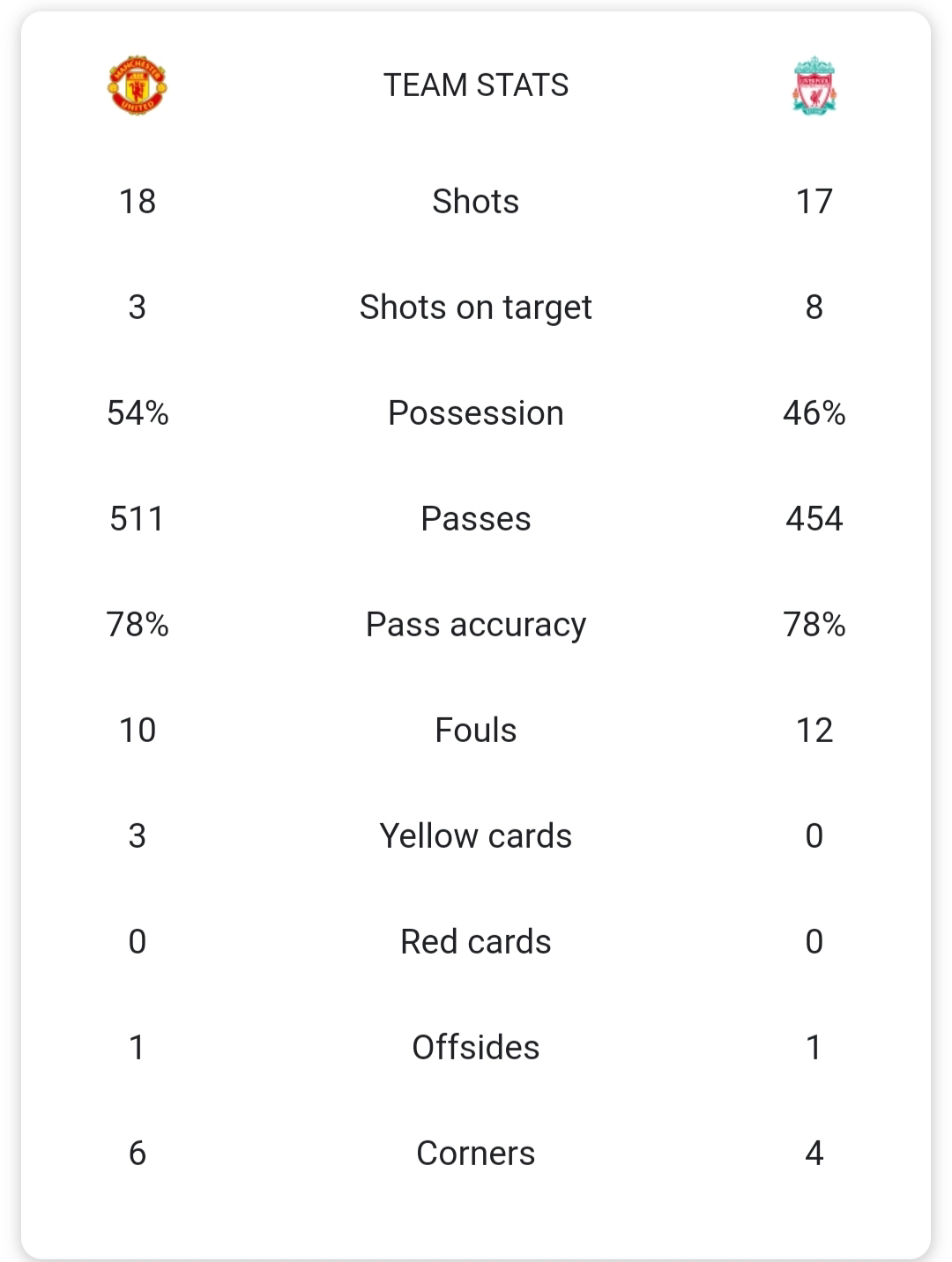Select Manchester United's 511 passes value
The width and height of the screenshot is (952, 1262).
[x=138, y=518]
